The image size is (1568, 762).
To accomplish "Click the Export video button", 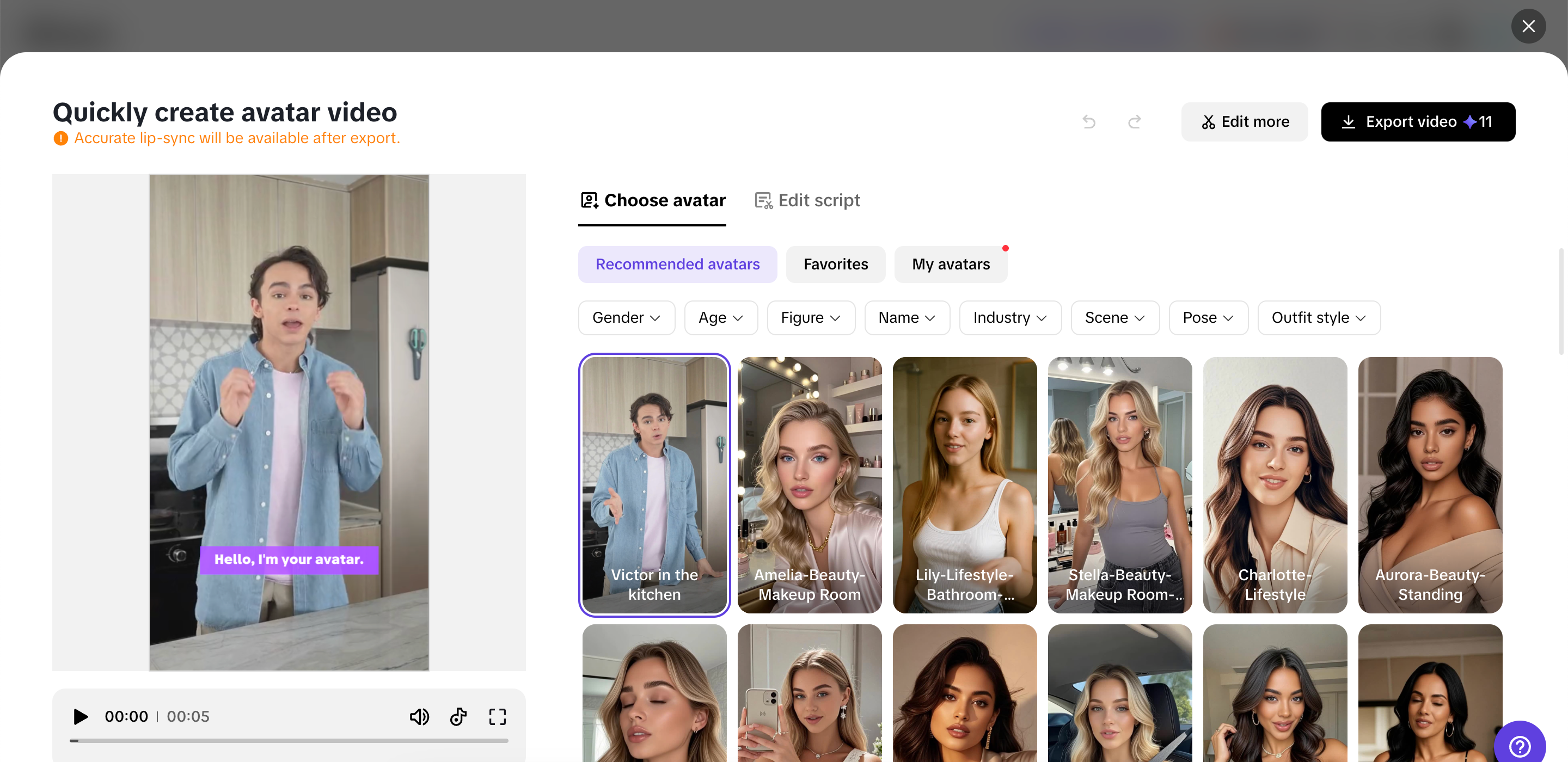I will [1418, 122].
